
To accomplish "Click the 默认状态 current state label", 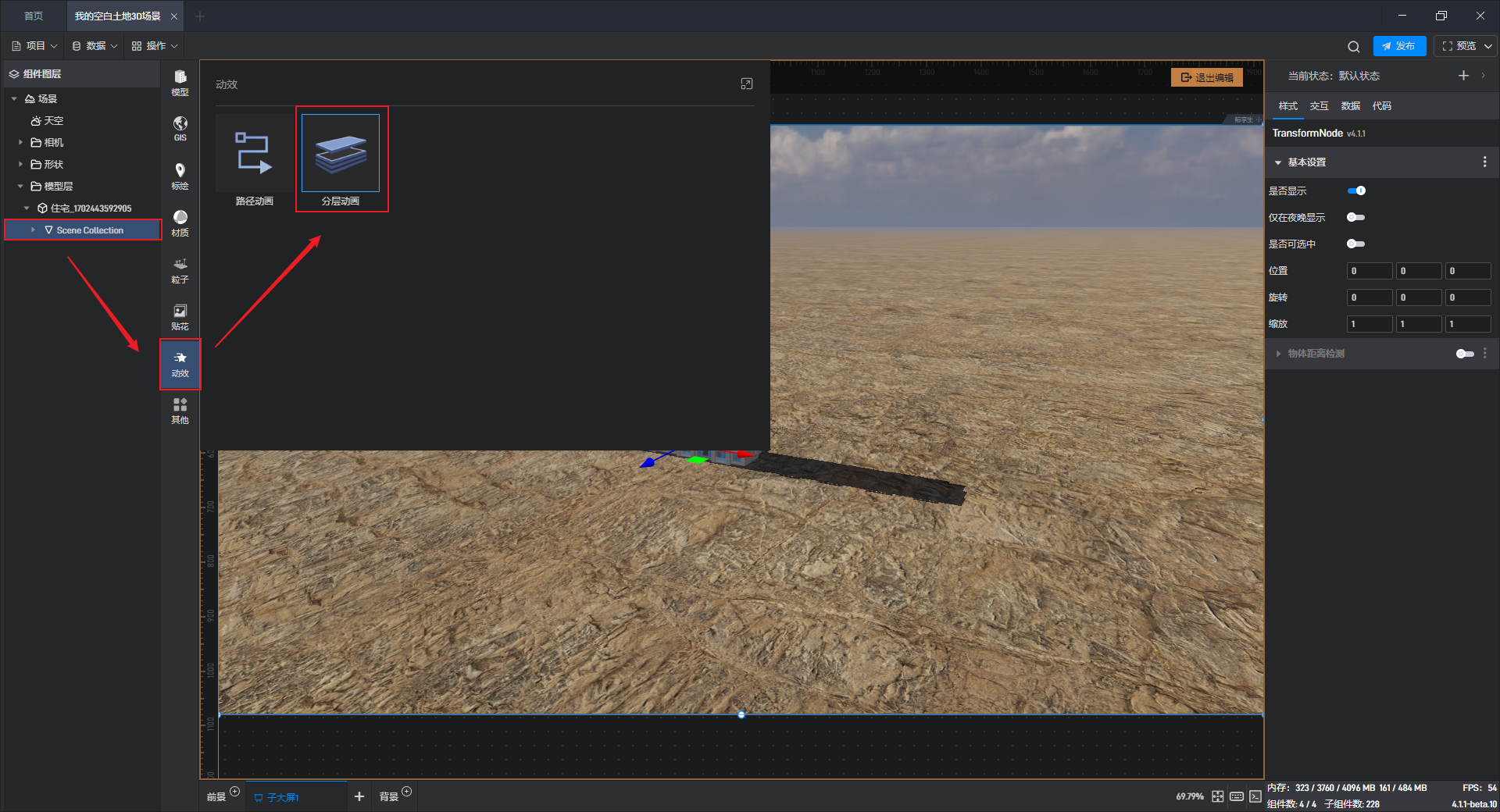I will point(1359,76).
